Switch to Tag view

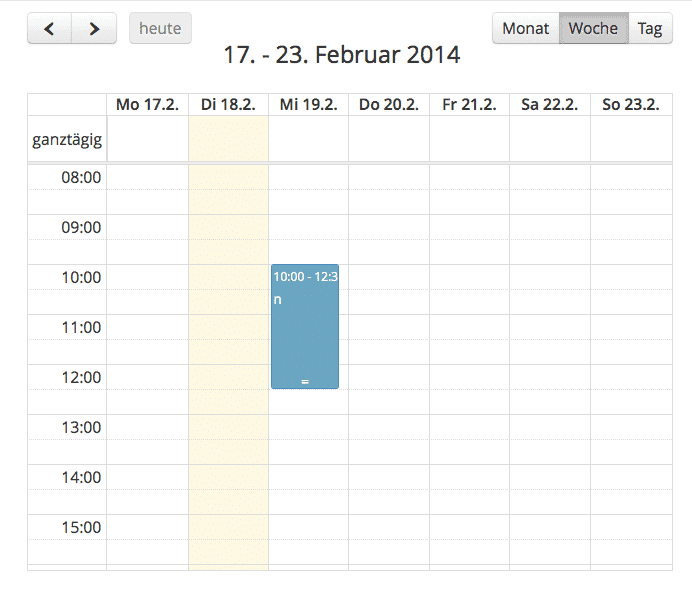650,28
